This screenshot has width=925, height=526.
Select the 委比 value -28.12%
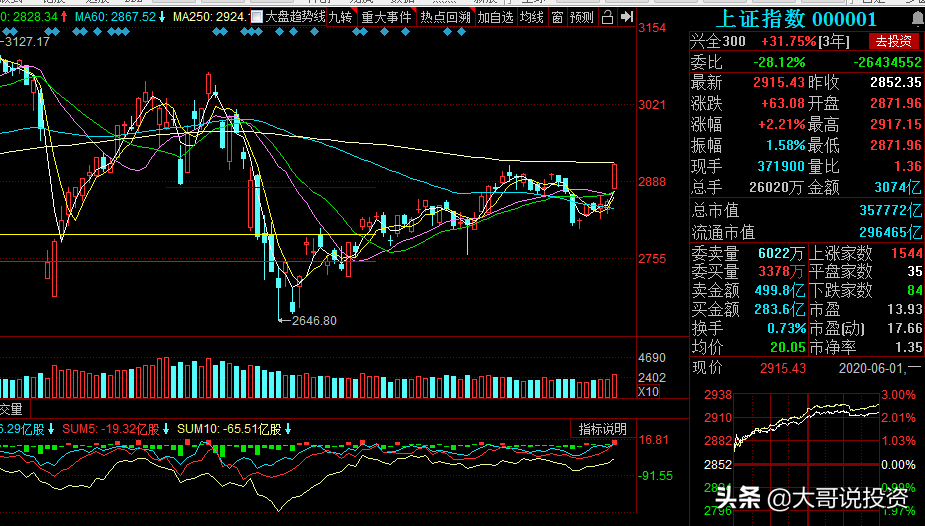pyautogui.click(x=779, y=63)
